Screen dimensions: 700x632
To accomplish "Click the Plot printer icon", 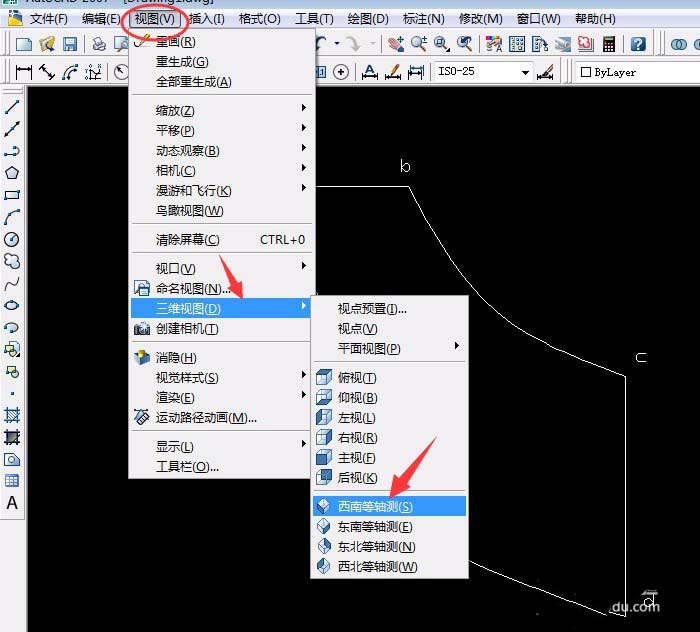I will tap(99, 44).
